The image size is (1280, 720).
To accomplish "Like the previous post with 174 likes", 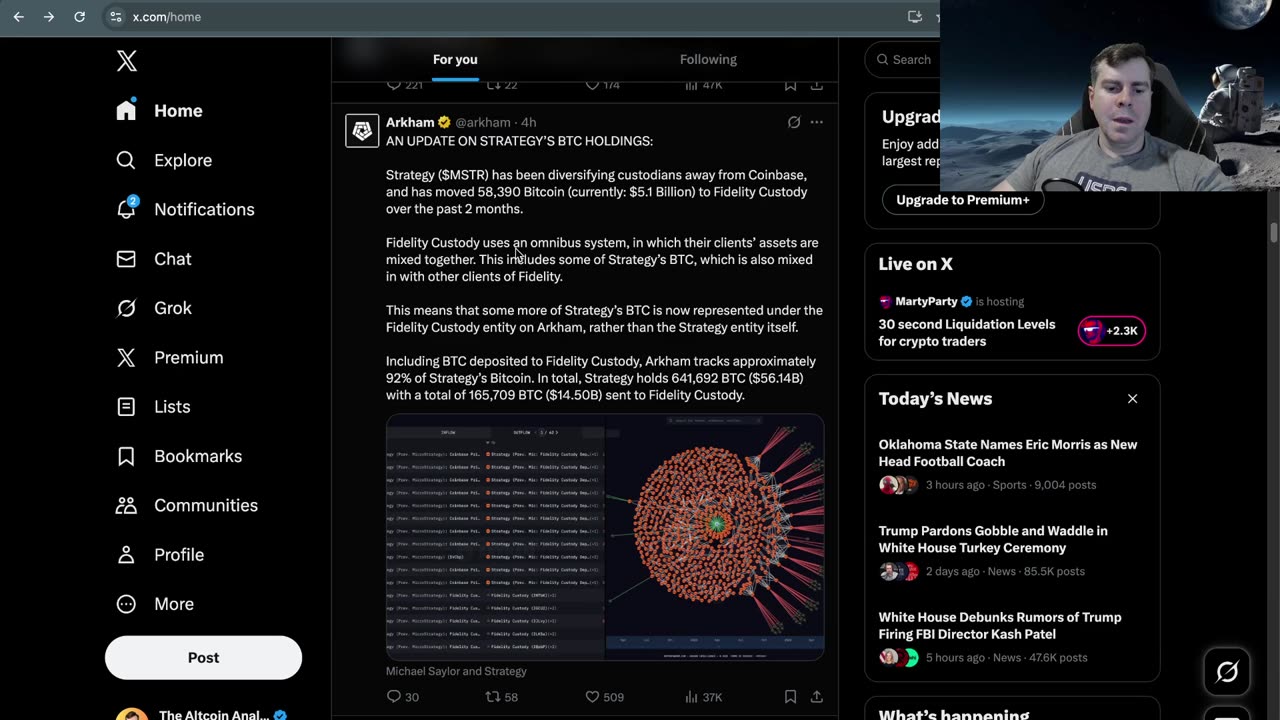I will 603,86.
